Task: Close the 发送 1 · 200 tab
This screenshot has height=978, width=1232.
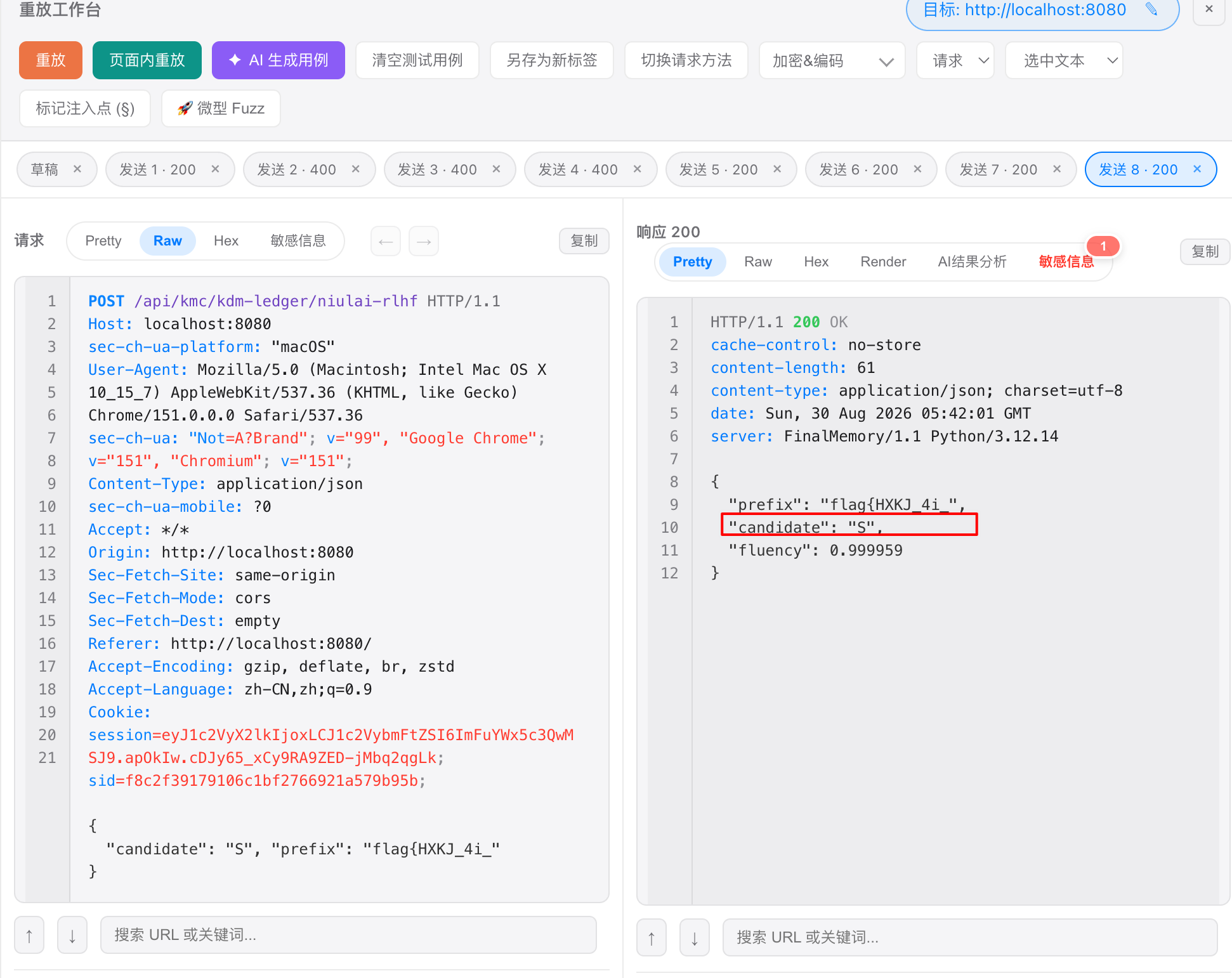Action: (216, 169)
